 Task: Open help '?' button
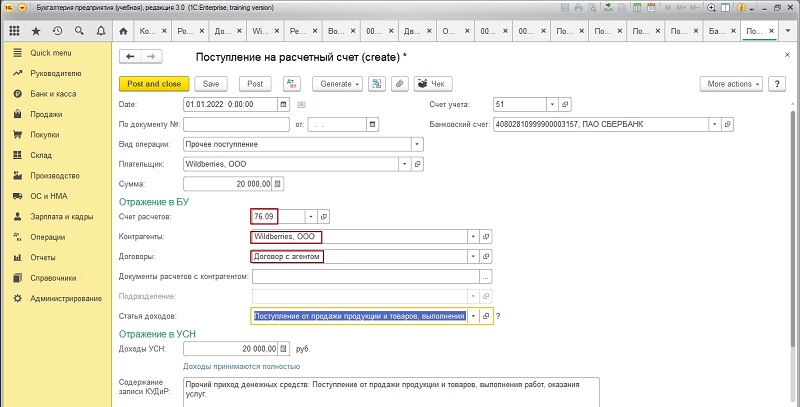pyautogui.click(x=777, y=84)
